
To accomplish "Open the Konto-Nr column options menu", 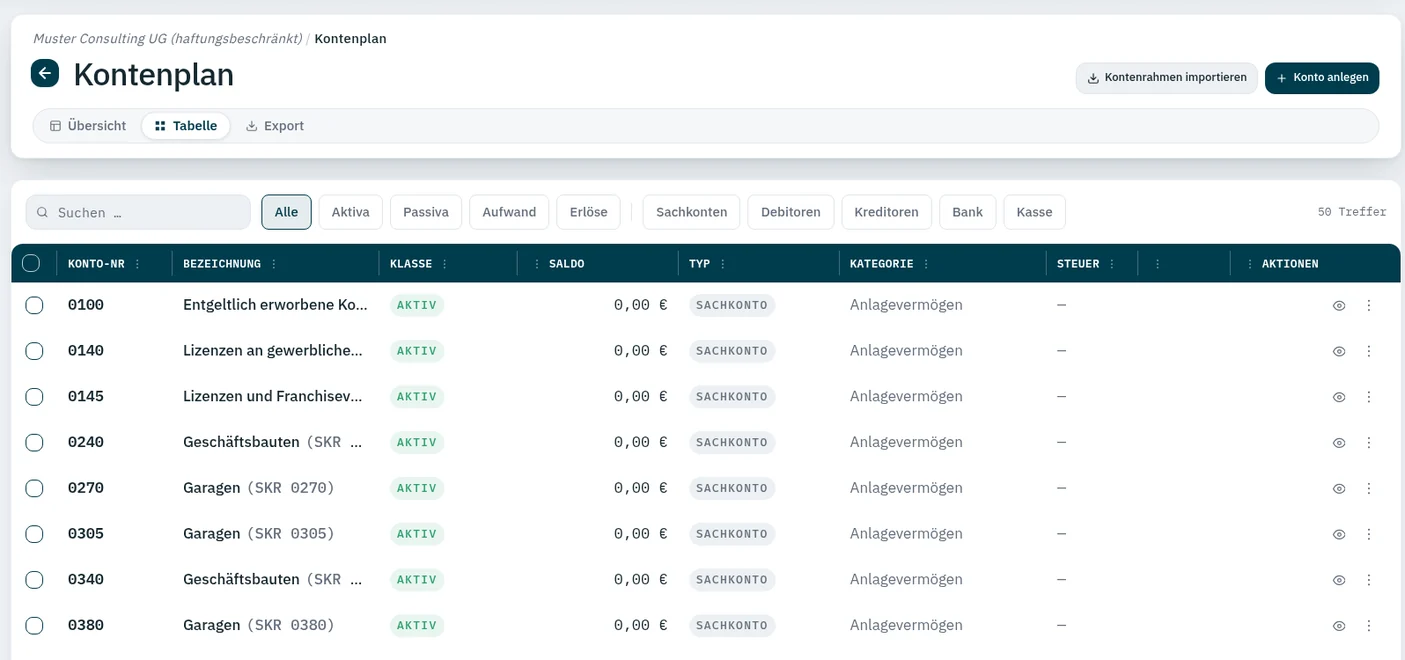I will click(x=137, y=264).
